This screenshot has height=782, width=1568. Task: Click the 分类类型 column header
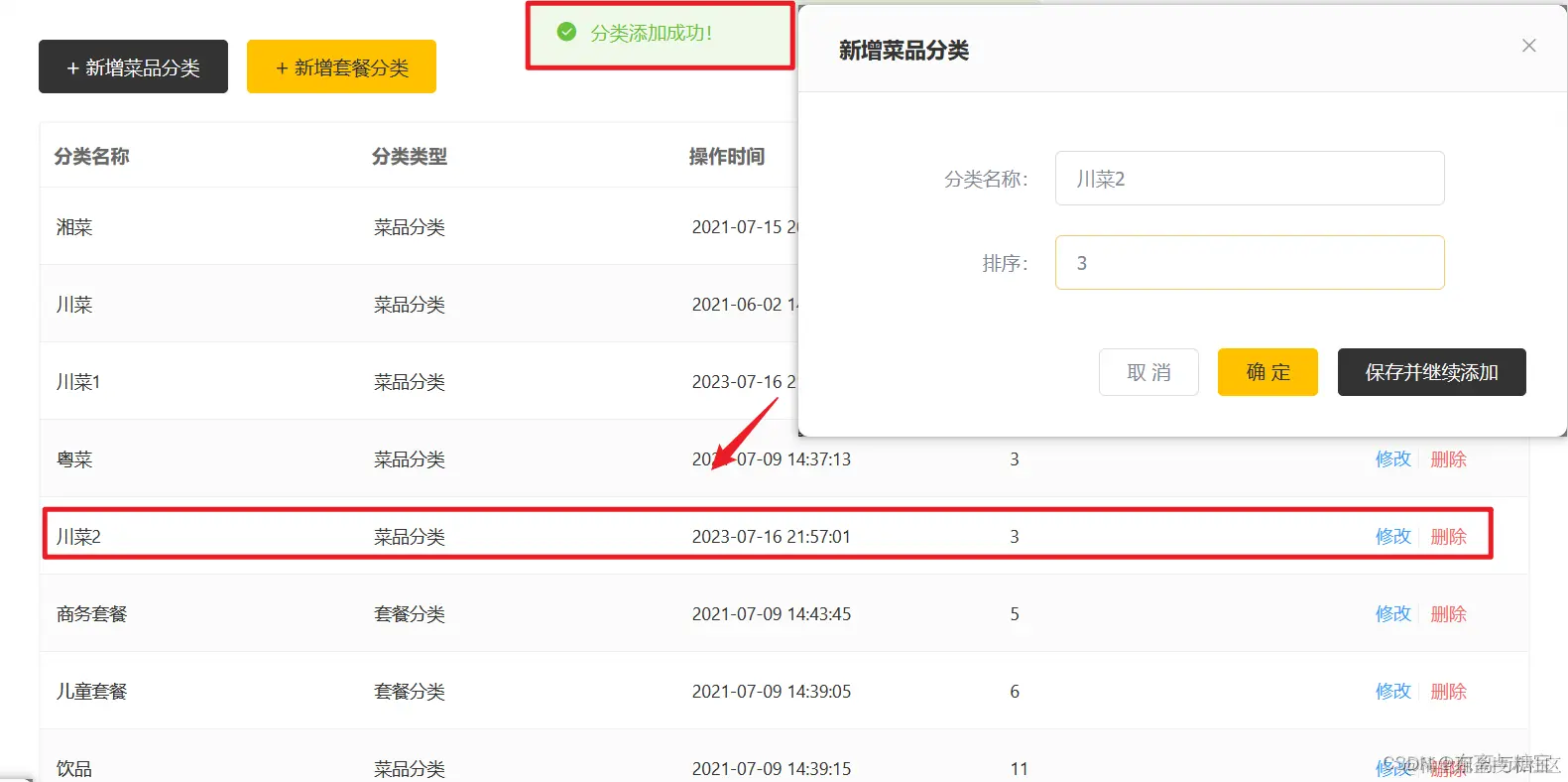click(409, 157)
